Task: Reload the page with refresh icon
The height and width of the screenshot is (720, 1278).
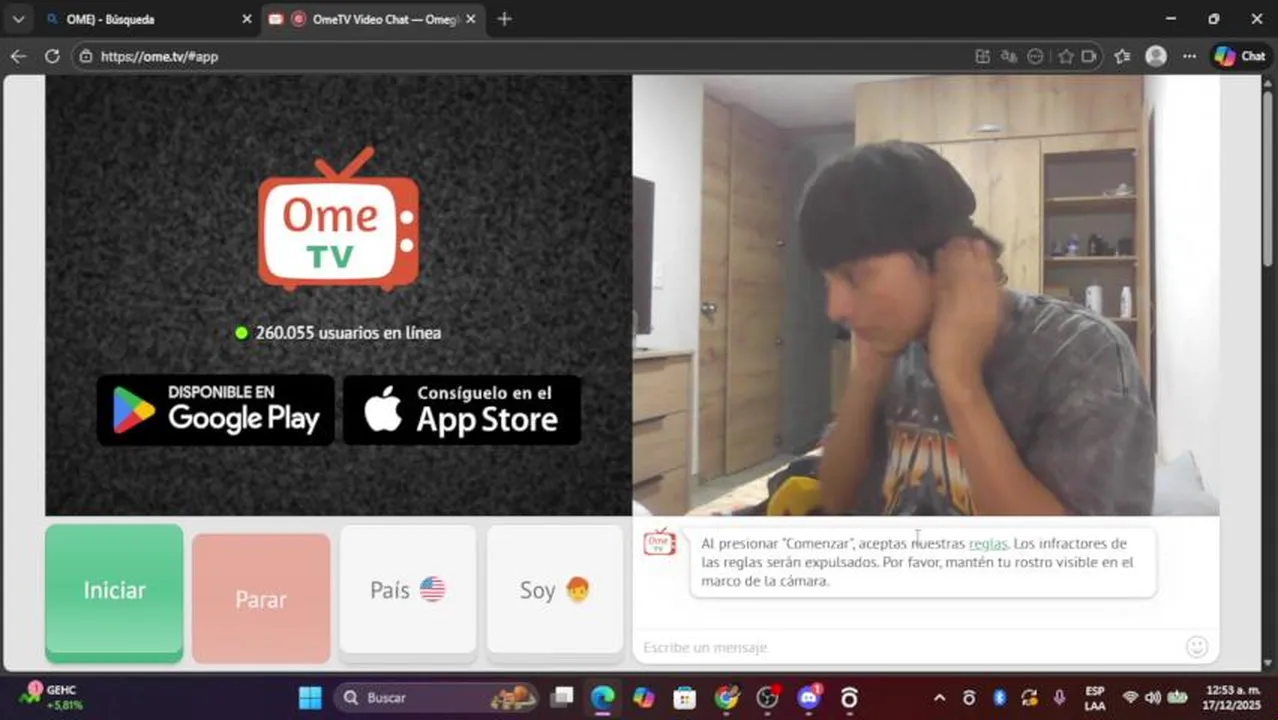Action: click(52, 56)
